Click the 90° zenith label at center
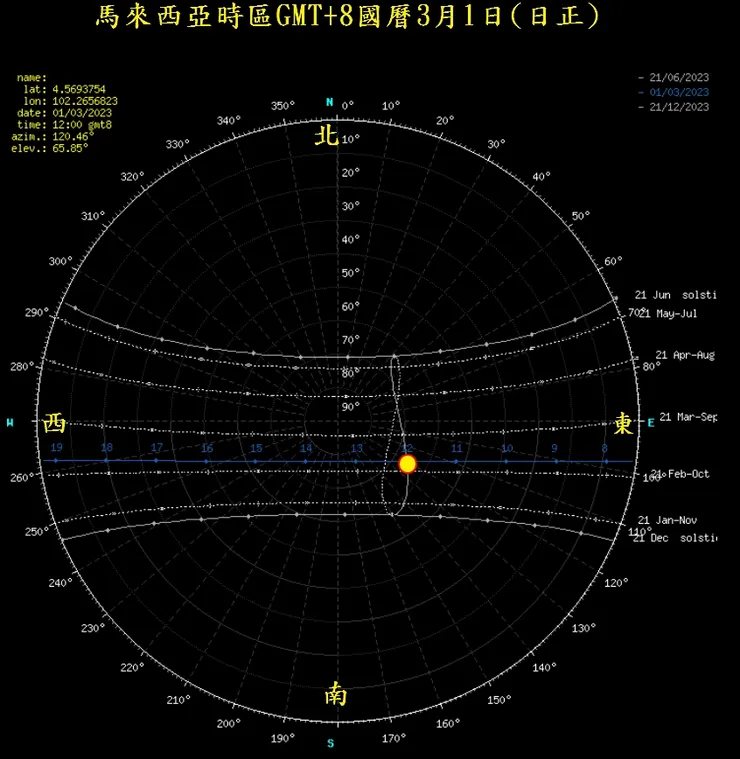 tap(350, 407)
